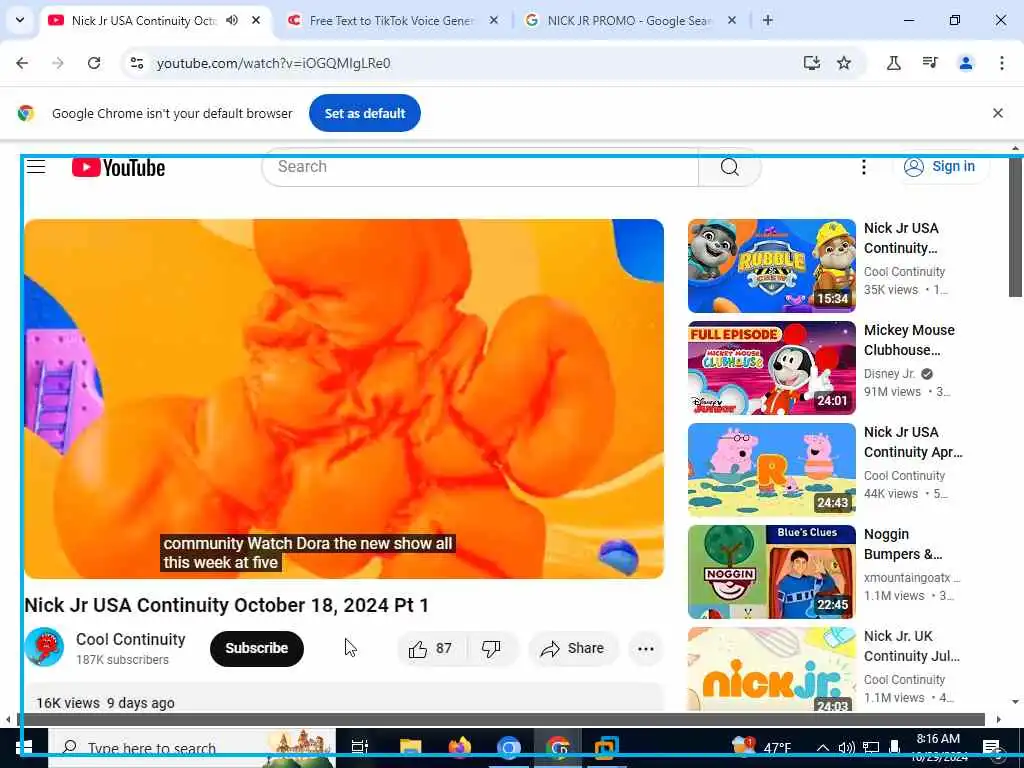Switch to NICK JR PROMO Google Search tab
Image resolution: width=1024 pixels, height=768 pixels.
pos(628,20)
